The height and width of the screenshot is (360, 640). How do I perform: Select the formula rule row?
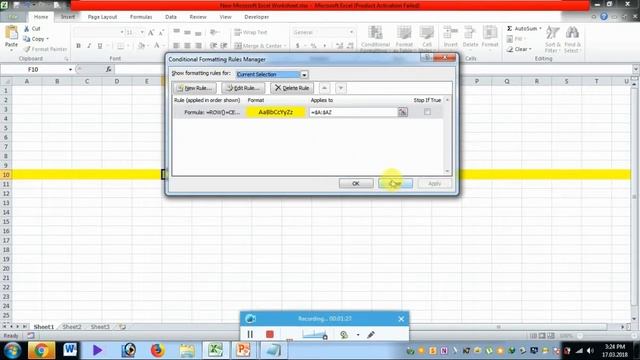(x=308, y=112)
